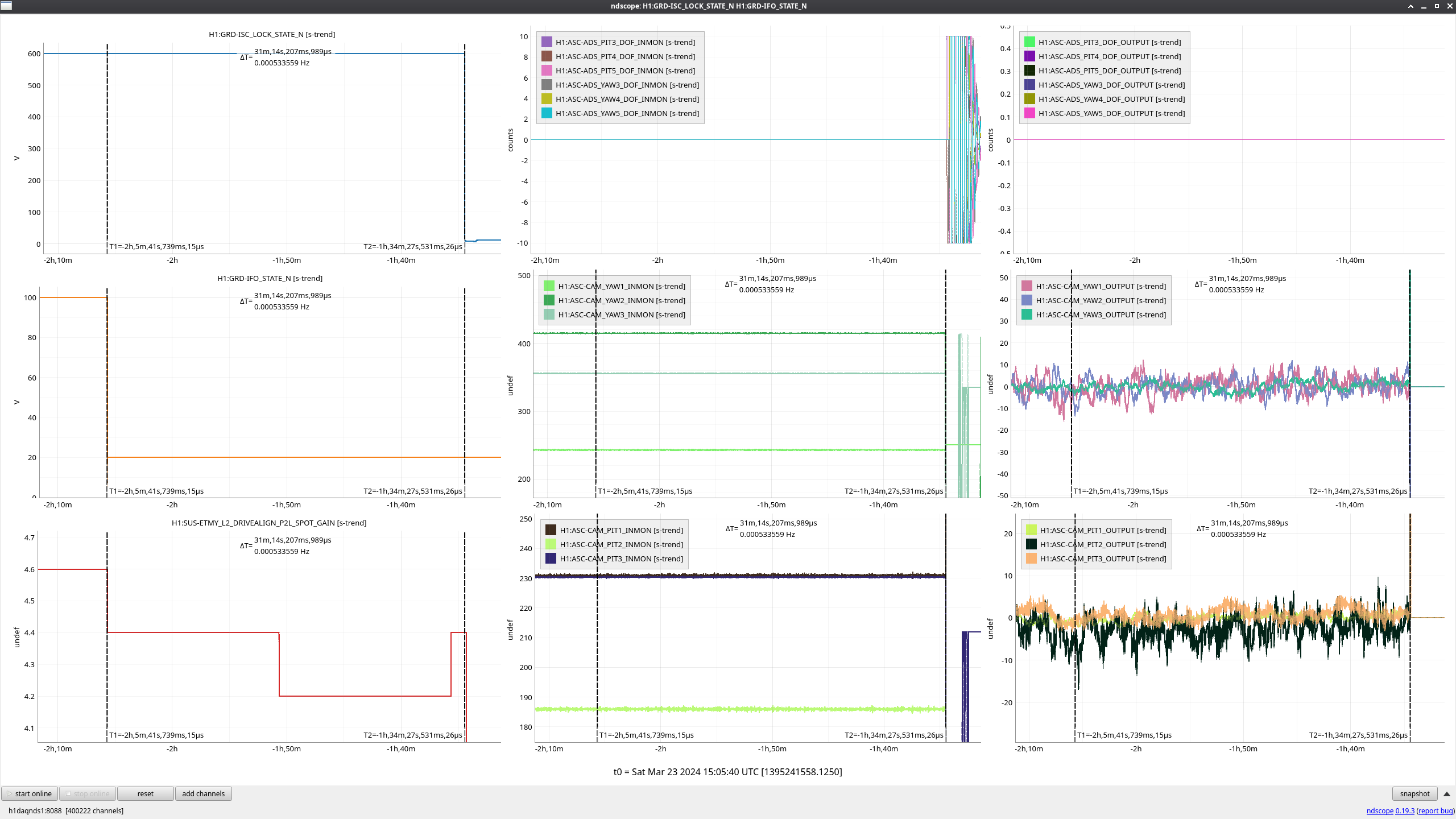Image resolution: width=1456 pixels, height=819 pixels.
Task: Toggle CAM_YAW1_OUTPUT legend entry
Action: click(x=1101, y=286)
